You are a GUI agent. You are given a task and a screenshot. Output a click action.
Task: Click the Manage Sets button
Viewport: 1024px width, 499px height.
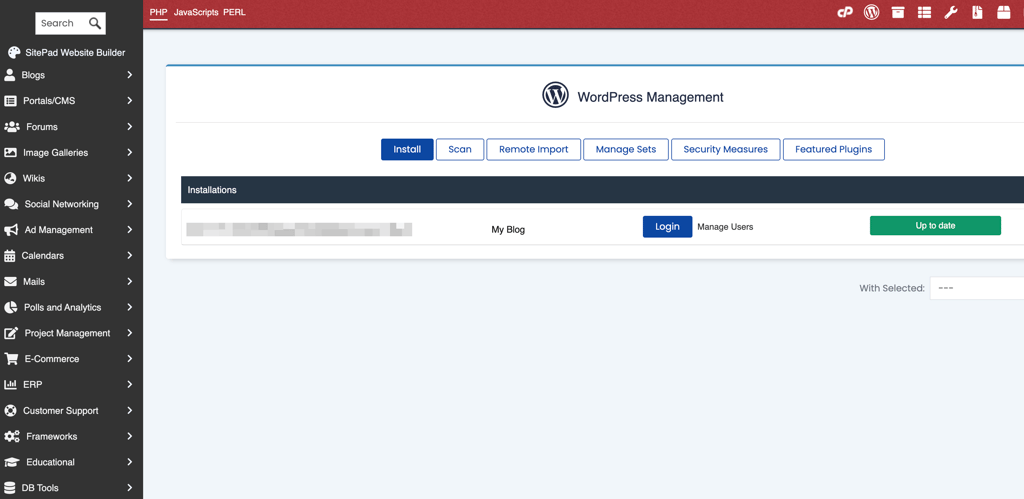click(626, 150)
